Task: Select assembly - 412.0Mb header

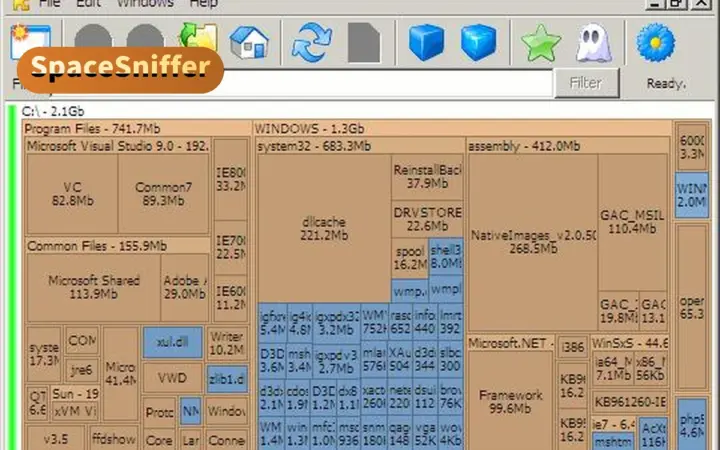Action: pyautogui.click(x=568, y=146)
